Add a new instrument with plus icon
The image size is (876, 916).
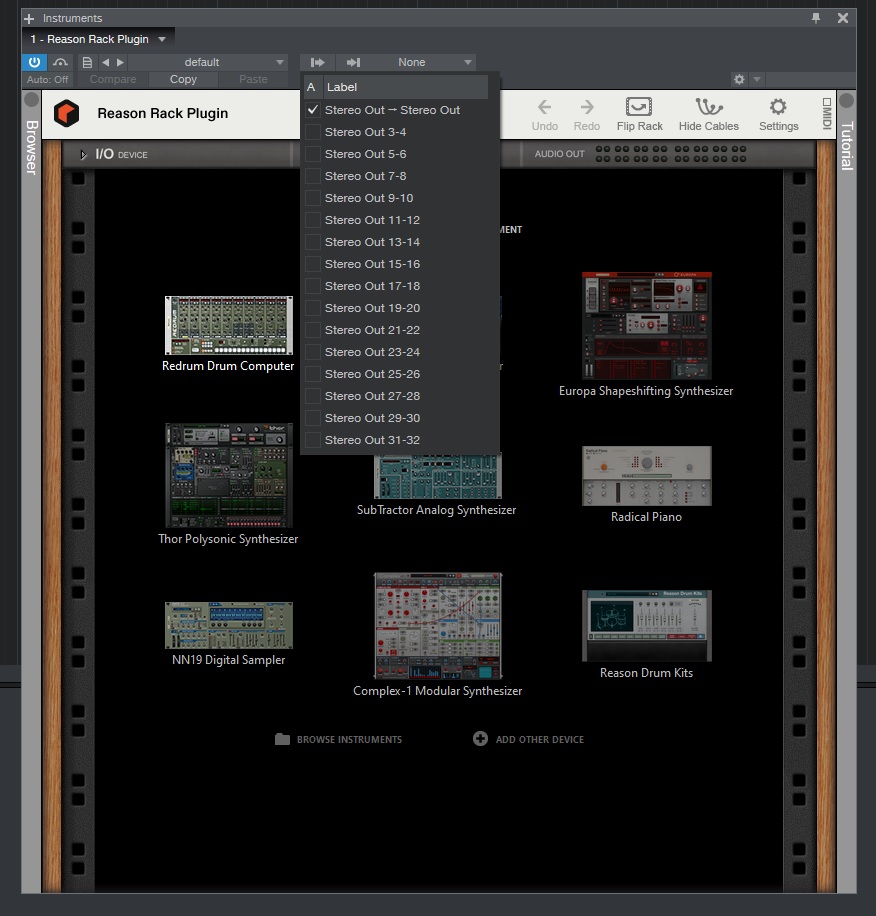[x=29, y=19]
